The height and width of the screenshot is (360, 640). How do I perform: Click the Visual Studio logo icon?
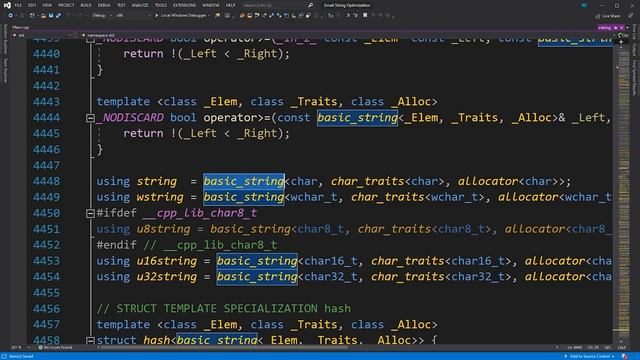click(7, 5)
